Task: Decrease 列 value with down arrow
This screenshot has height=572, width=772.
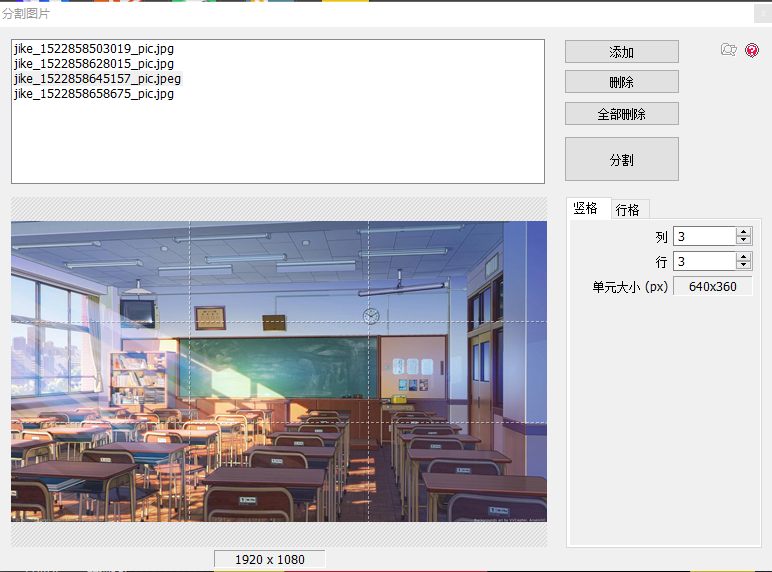Action: click(x=743, y=241)
